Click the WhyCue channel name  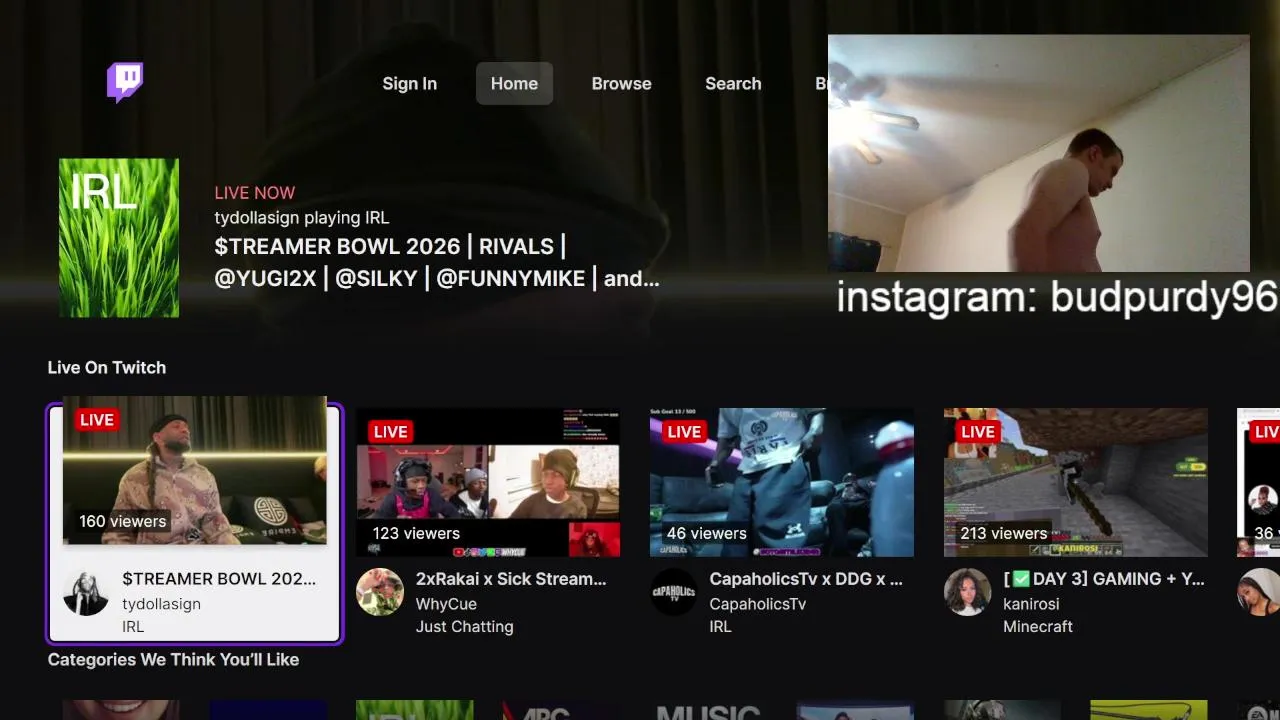446,604
